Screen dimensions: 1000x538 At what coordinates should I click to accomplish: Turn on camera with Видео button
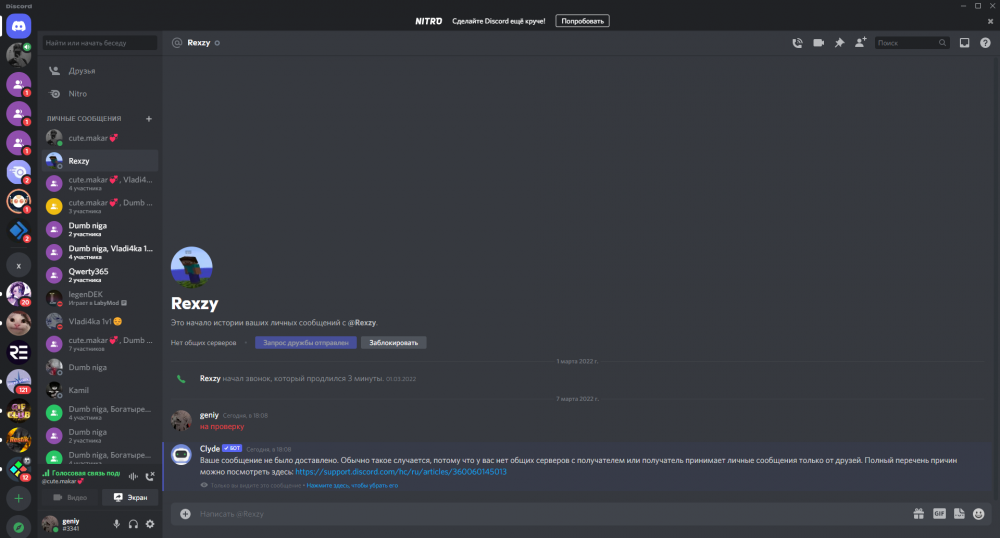[x=70, y=497]
